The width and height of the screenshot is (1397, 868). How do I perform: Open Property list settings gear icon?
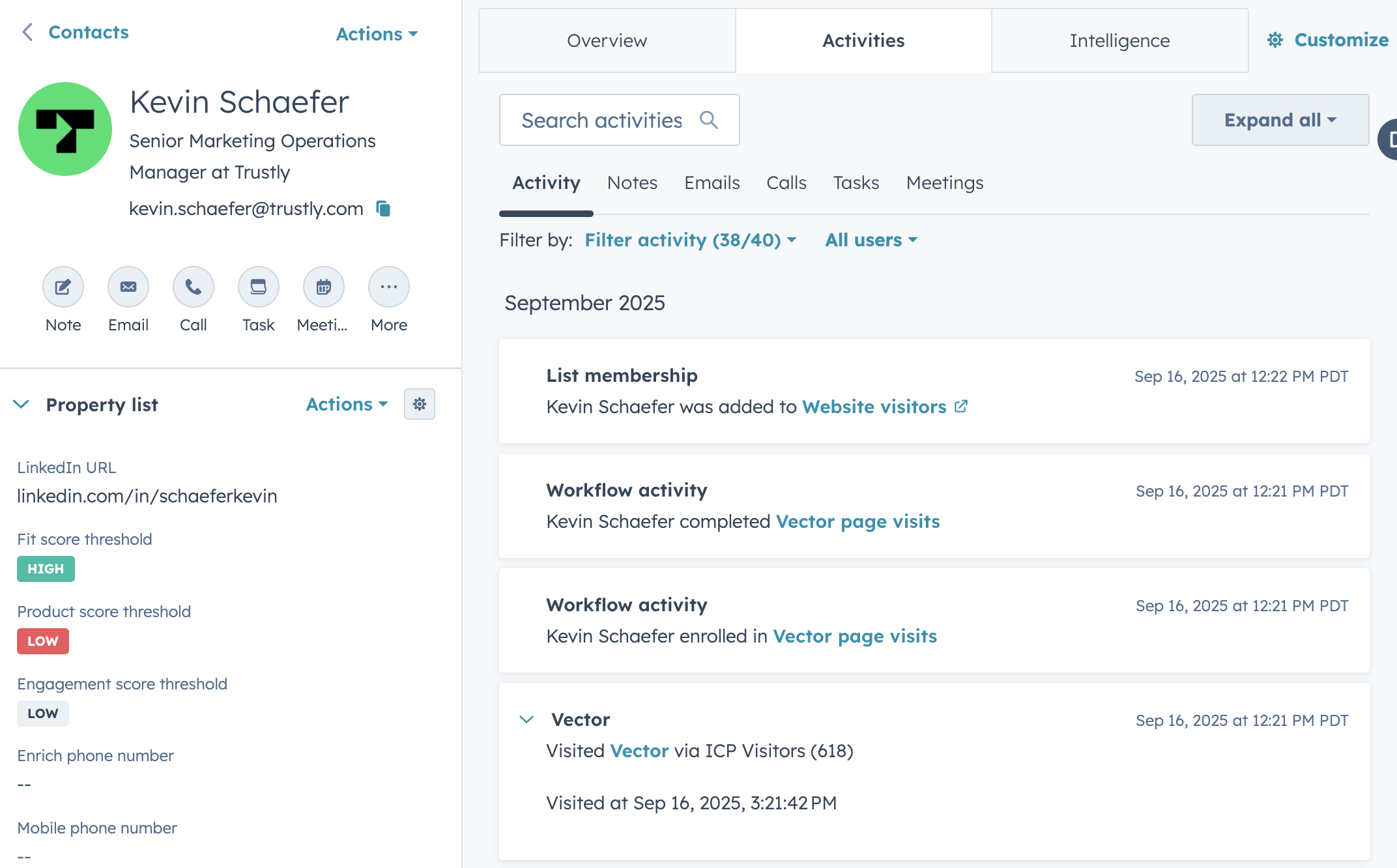click(x=420, y=404)
